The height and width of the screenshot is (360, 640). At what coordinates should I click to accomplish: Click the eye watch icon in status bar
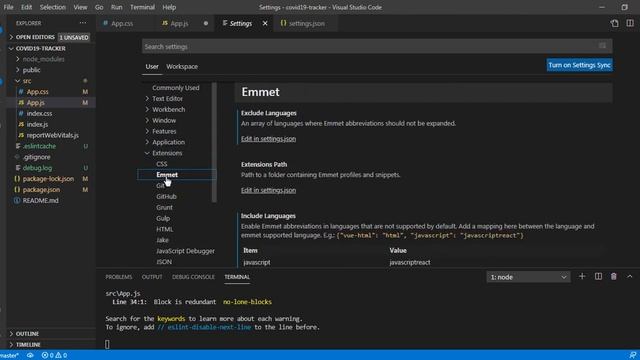pos(30,356)
